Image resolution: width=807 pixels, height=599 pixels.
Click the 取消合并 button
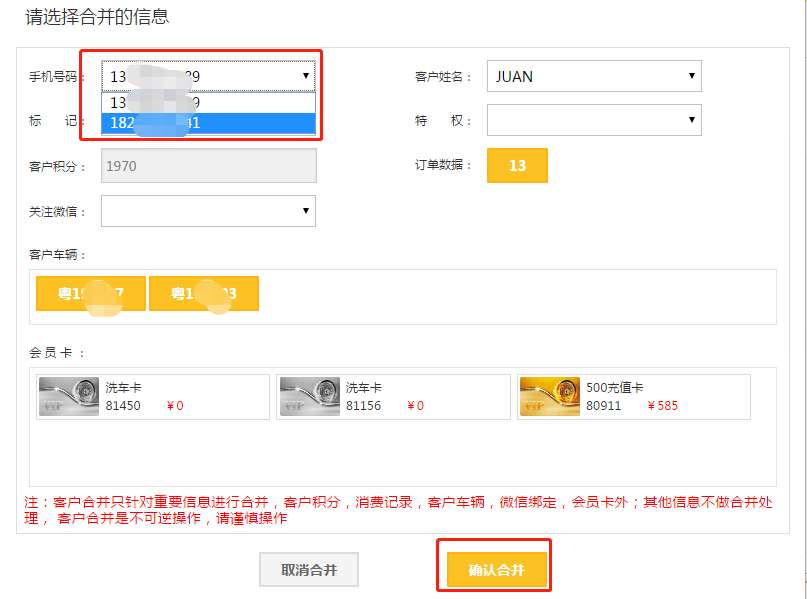[x=309, y=570]
